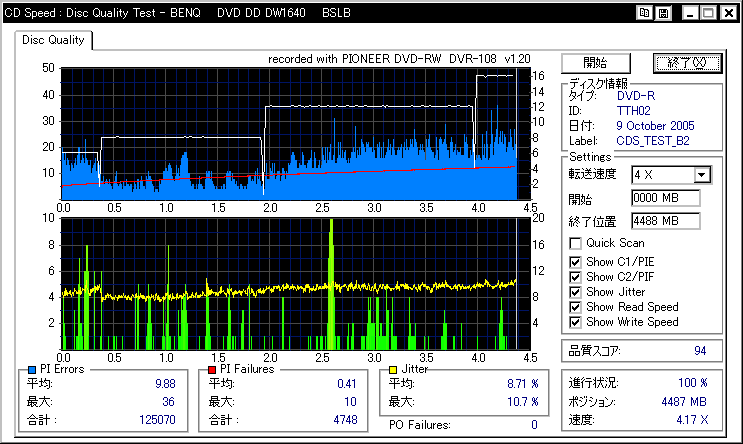Toggle the Show Jitter checkbox
743x444 pixels.
point(575,292)
